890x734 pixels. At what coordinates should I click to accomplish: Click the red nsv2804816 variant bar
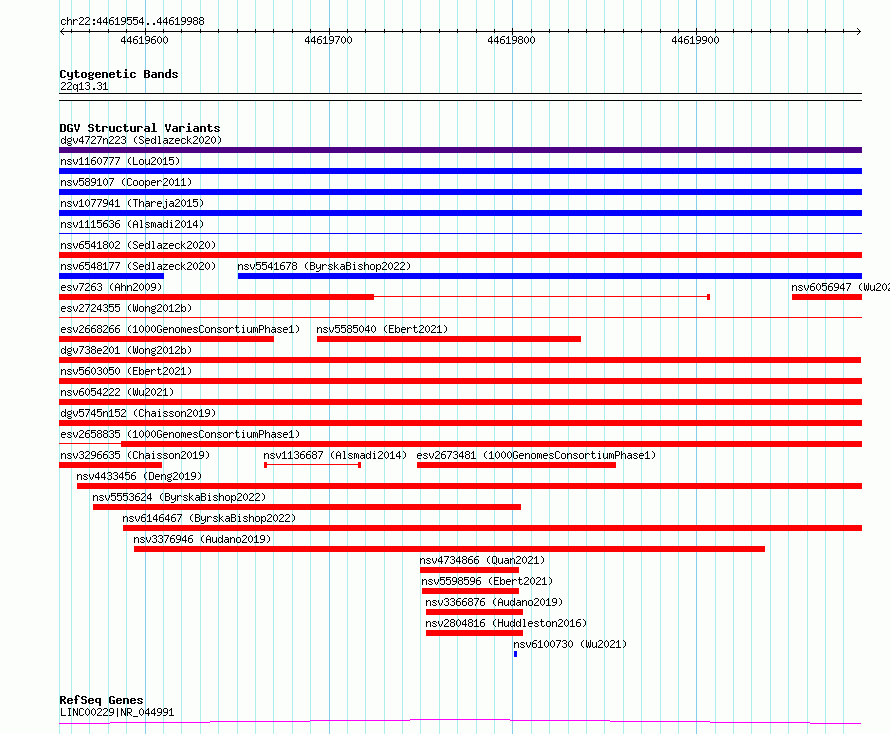click(x=474, y=633)
